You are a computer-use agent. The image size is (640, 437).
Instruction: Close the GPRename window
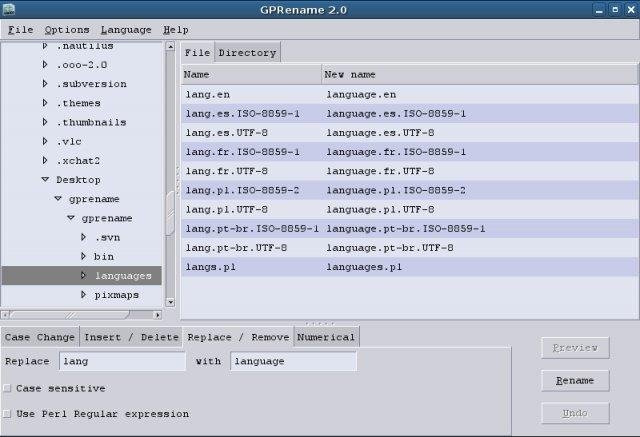pyautogui.click(x=631, y=9)
